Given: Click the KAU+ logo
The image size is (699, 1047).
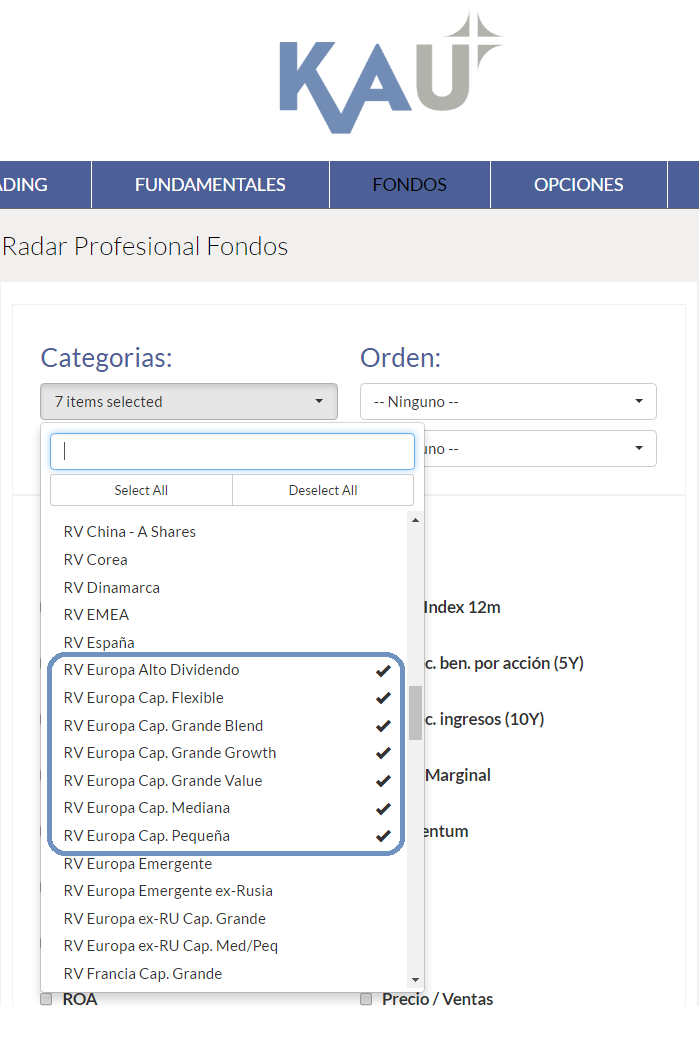Looking at the screenshot, I should coord(391,72).
